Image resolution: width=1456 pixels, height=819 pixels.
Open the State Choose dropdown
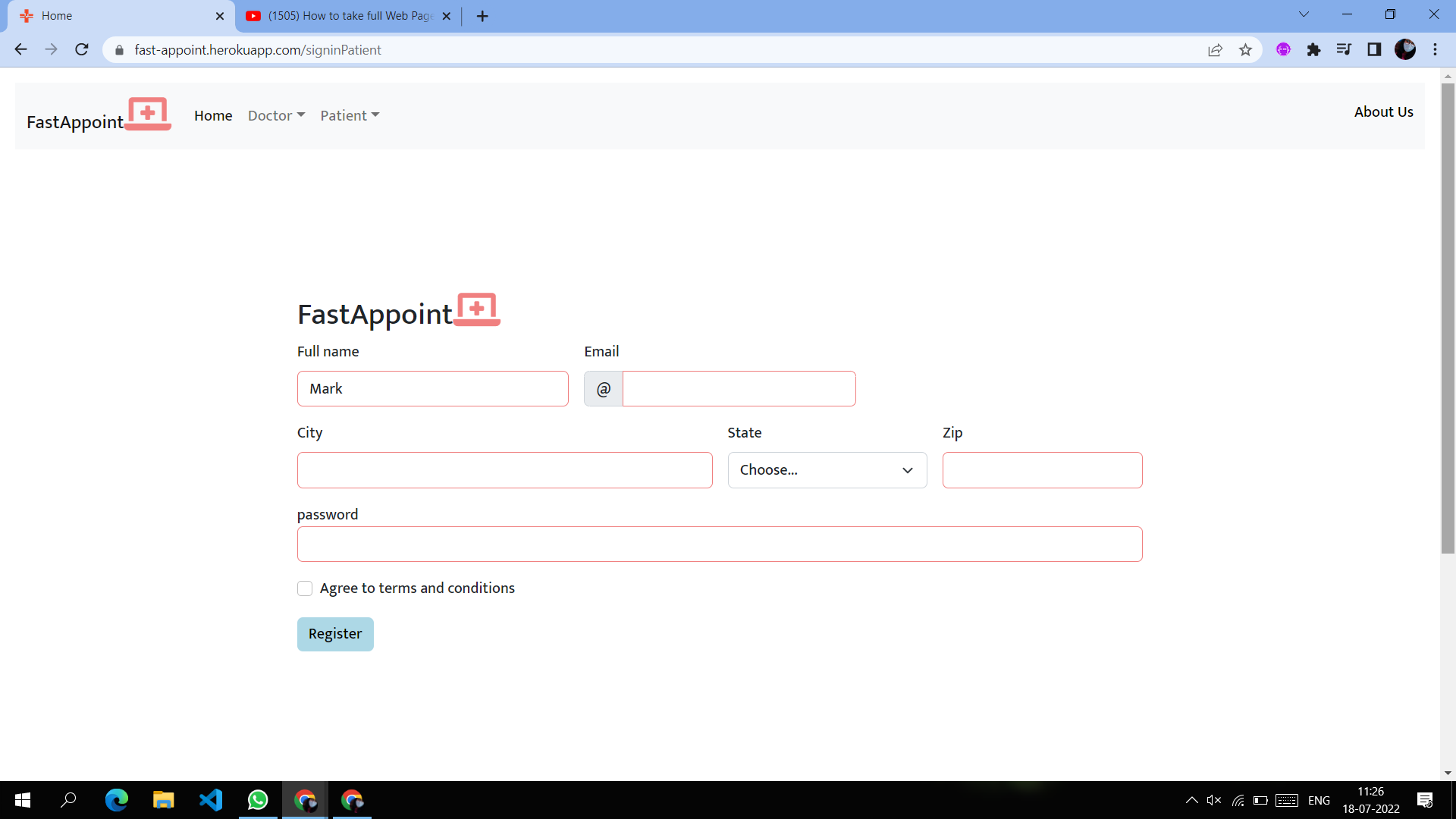[x=827, y=469]
